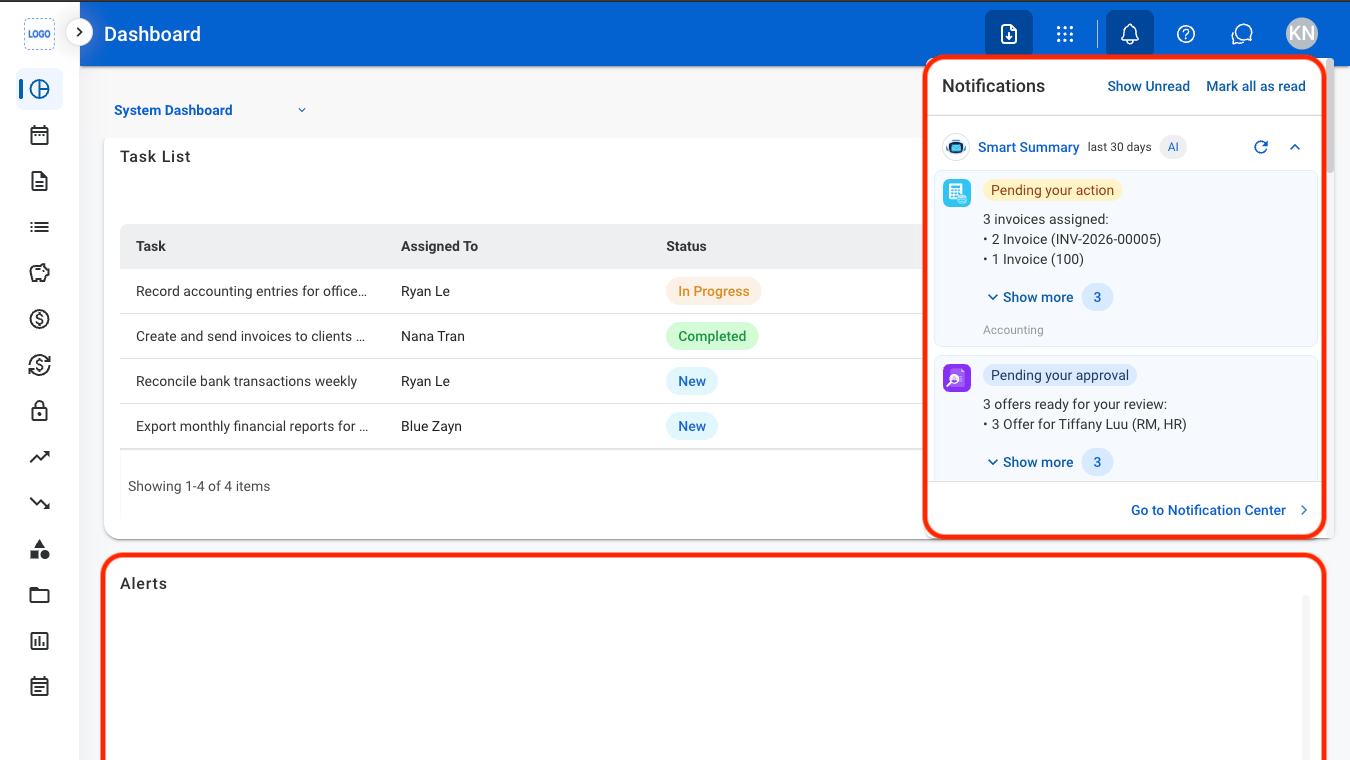Open the help question mark icon

1186,34
